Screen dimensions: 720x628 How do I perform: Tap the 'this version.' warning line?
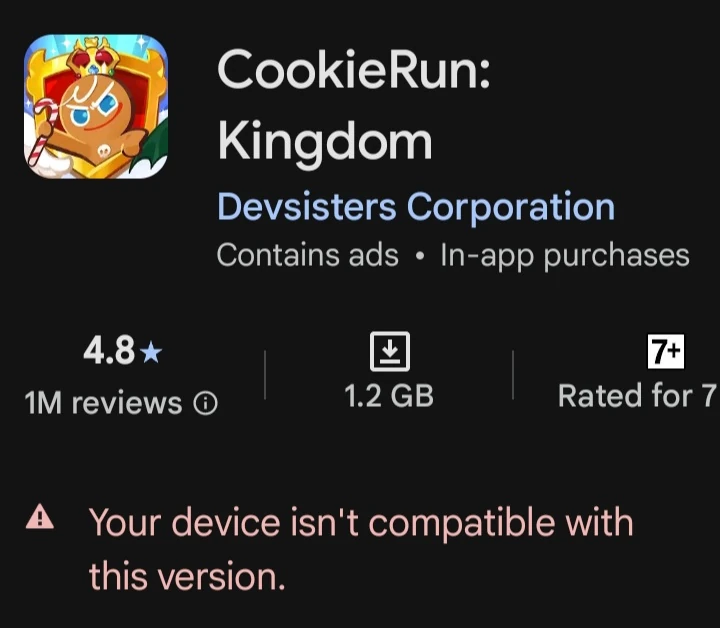pyautogui.click(x=187, y=576)
